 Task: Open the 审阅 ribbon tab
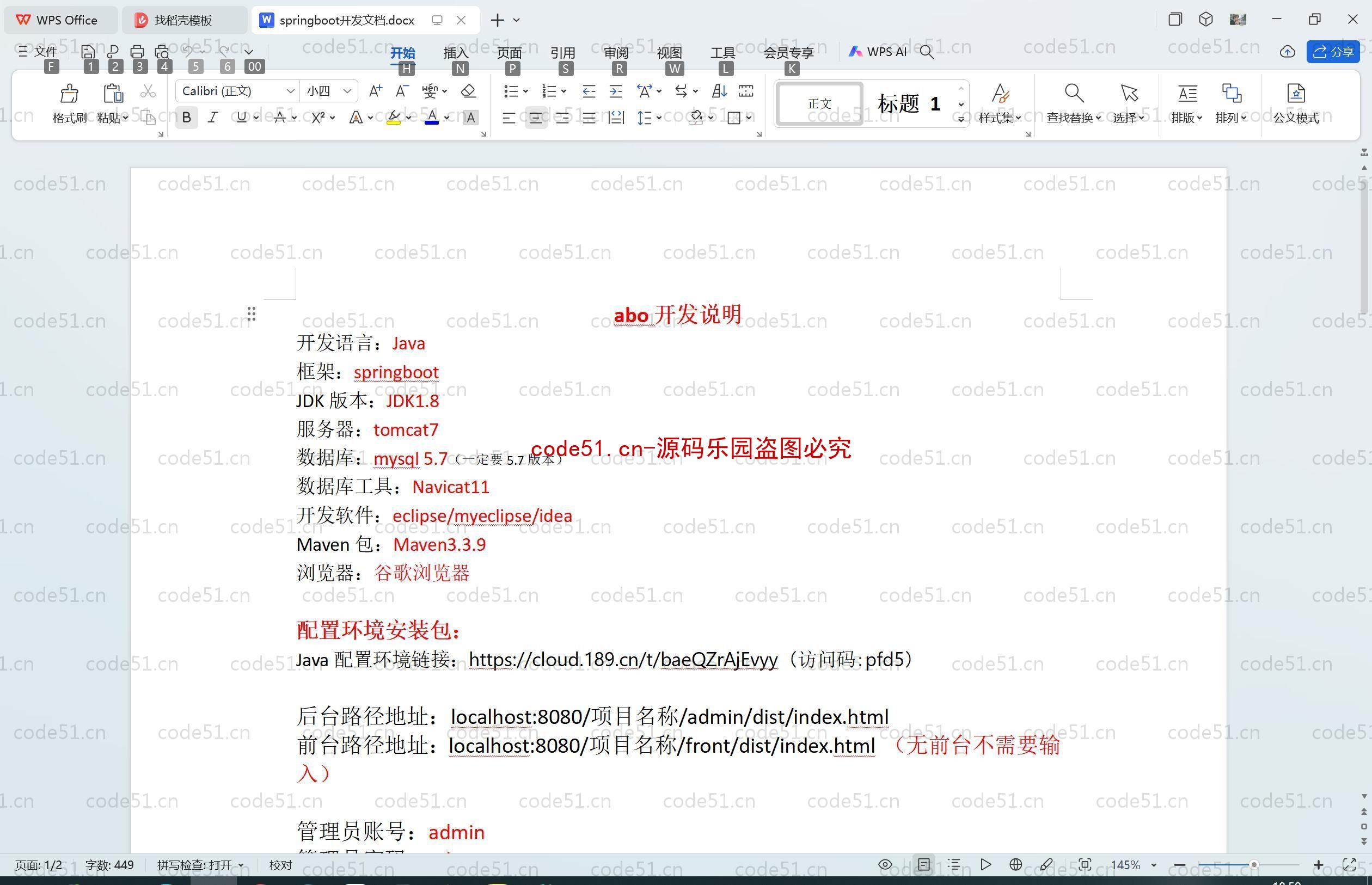click(x=616, y=52)
